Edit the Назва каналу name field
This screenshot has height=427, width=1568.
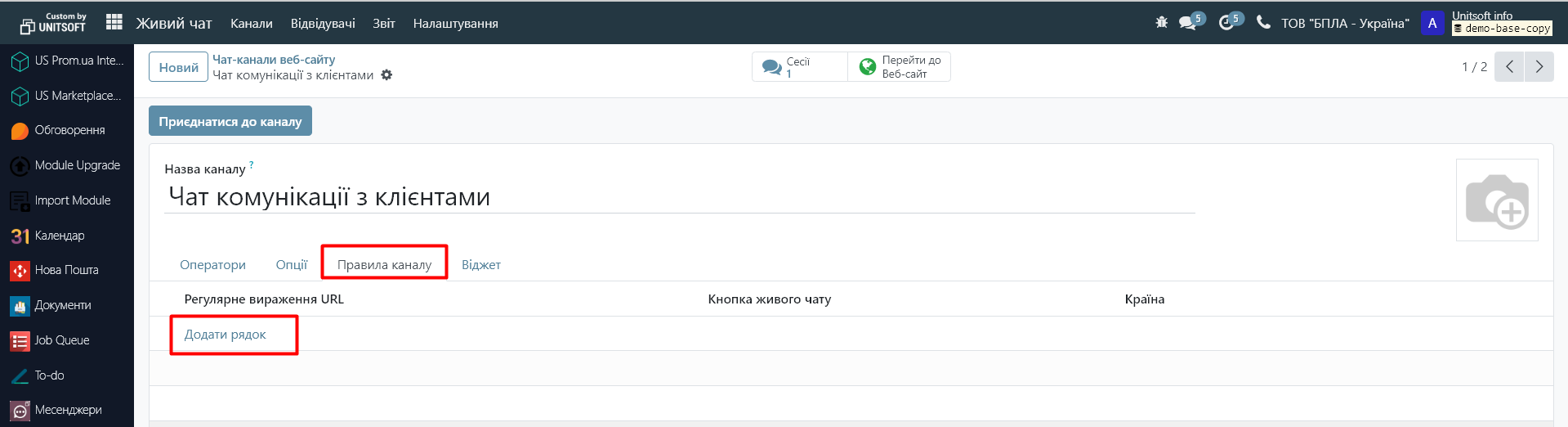click(x=678, y=197)
